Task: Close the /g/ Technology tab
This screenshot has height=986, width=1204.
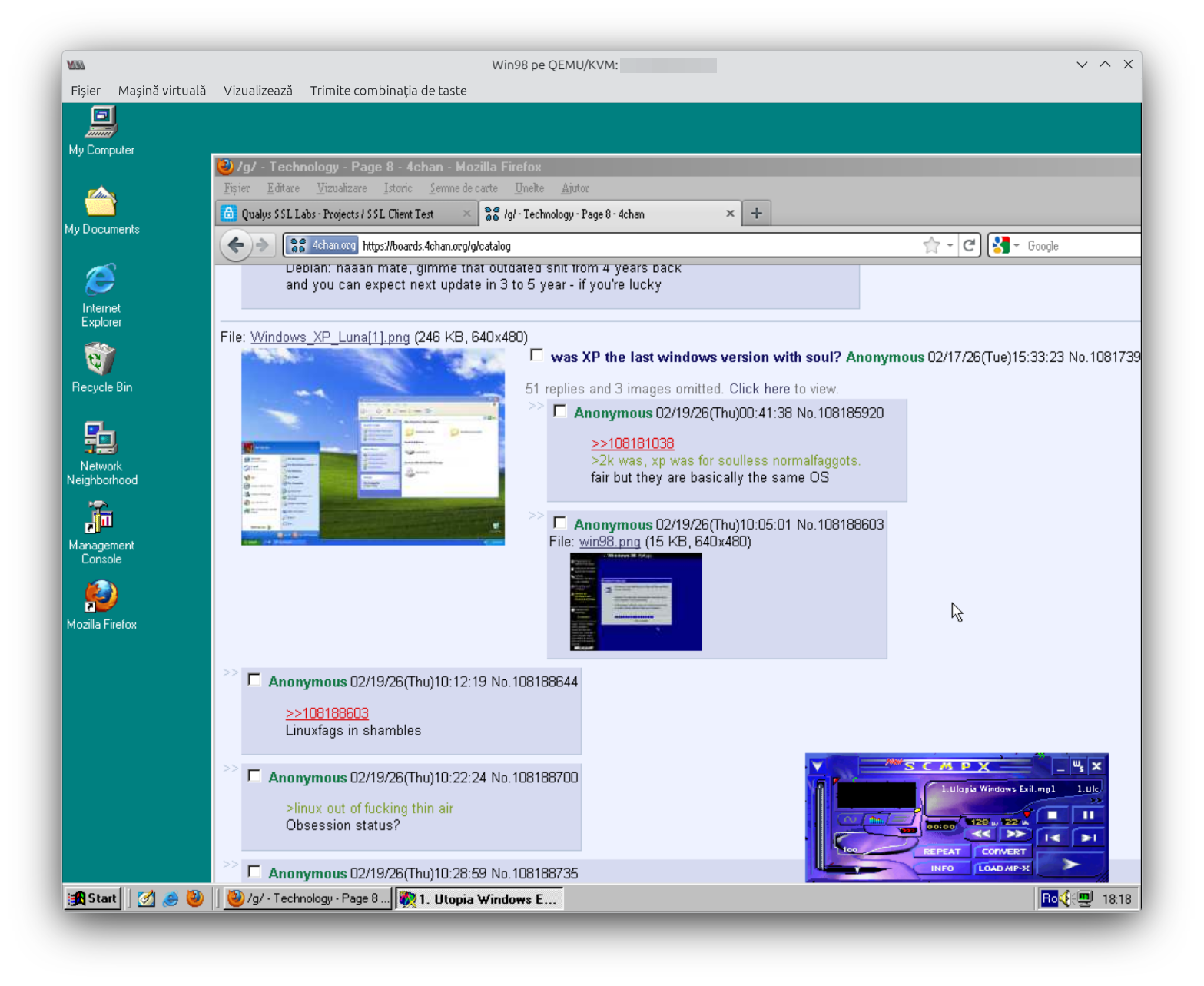Action: coord(730,214)
